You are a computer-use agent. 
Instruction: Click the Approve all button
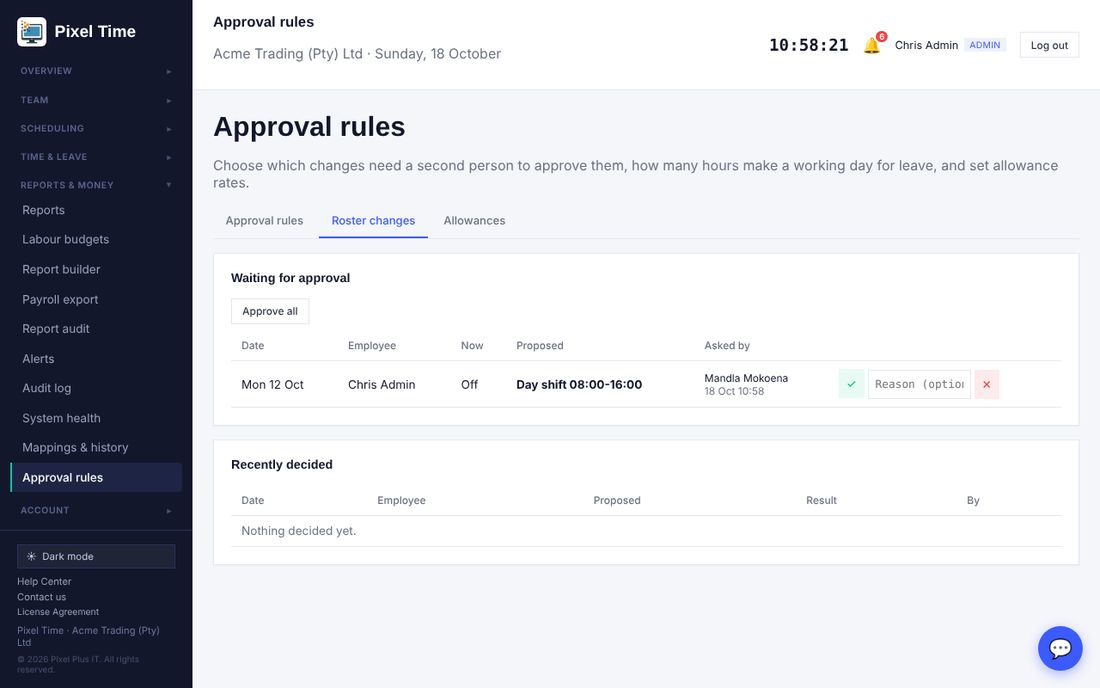[x=270, y=311]
